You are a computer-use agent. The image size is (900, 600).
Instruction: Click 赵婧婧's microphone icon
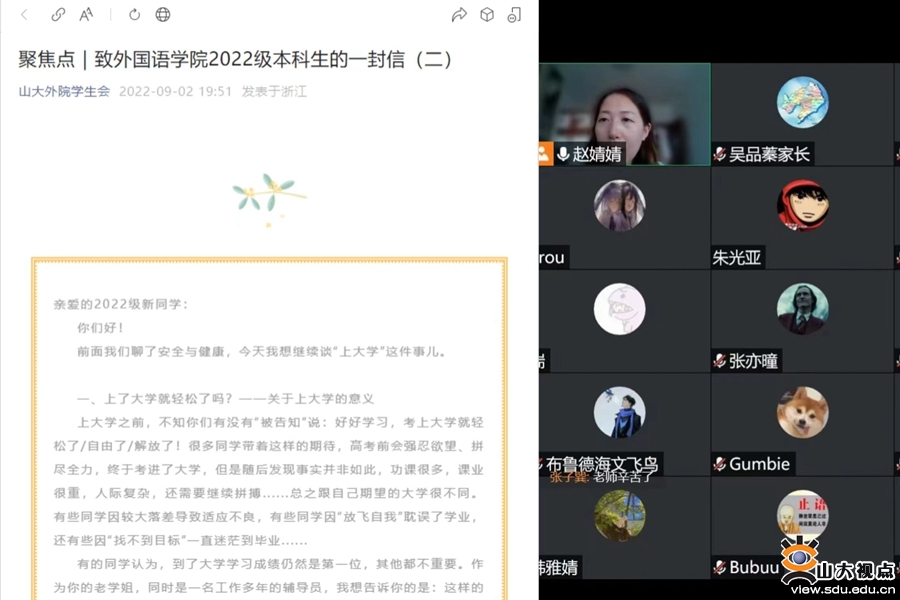[x=563, y=154]
